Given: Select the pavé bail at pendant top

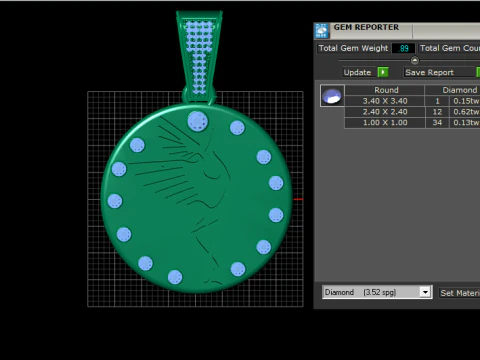Looking at the screenshot, I should click(199, 56).
